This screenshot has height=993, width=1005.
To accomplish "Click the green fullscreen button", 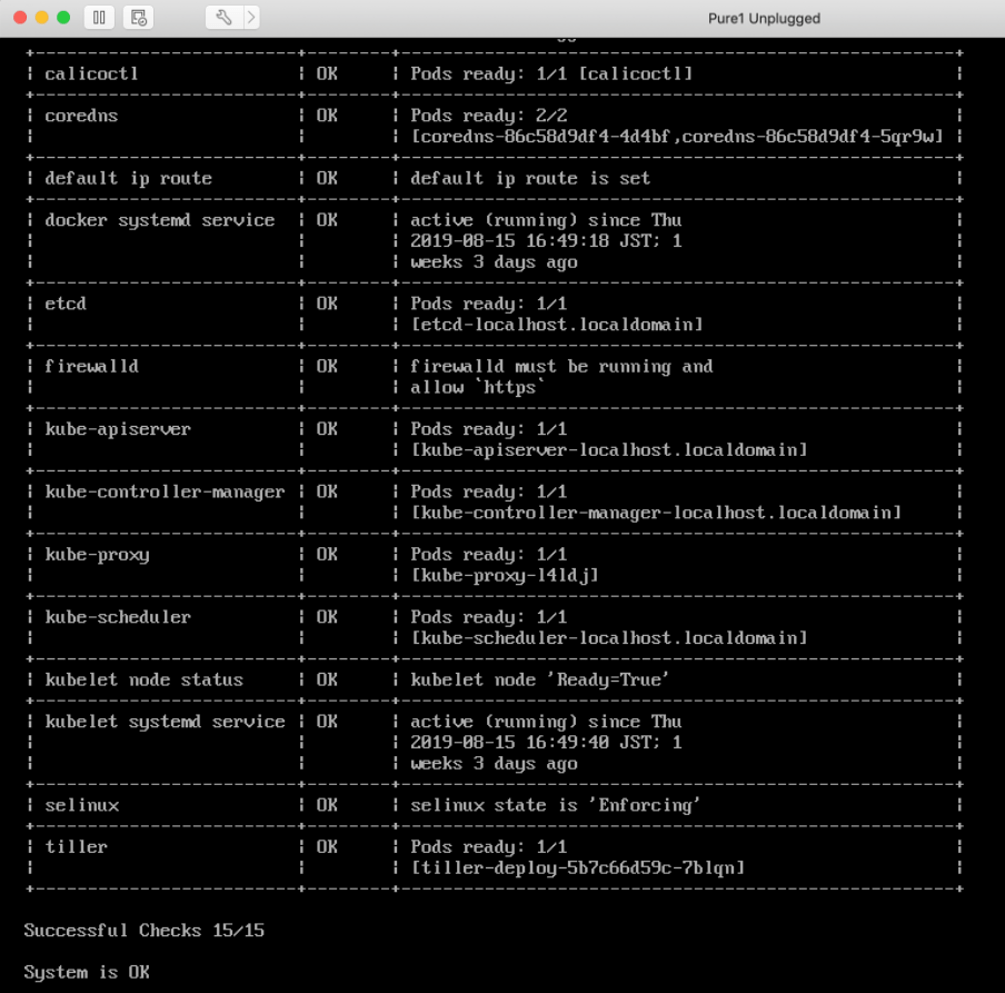I will pos(63,17).
